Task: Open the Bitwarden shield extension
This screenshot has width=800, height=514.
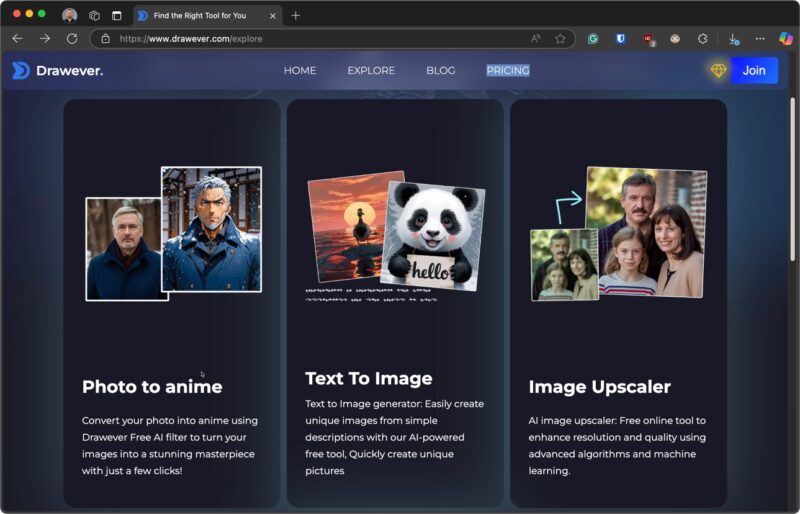Action: (x=620, y=38)
